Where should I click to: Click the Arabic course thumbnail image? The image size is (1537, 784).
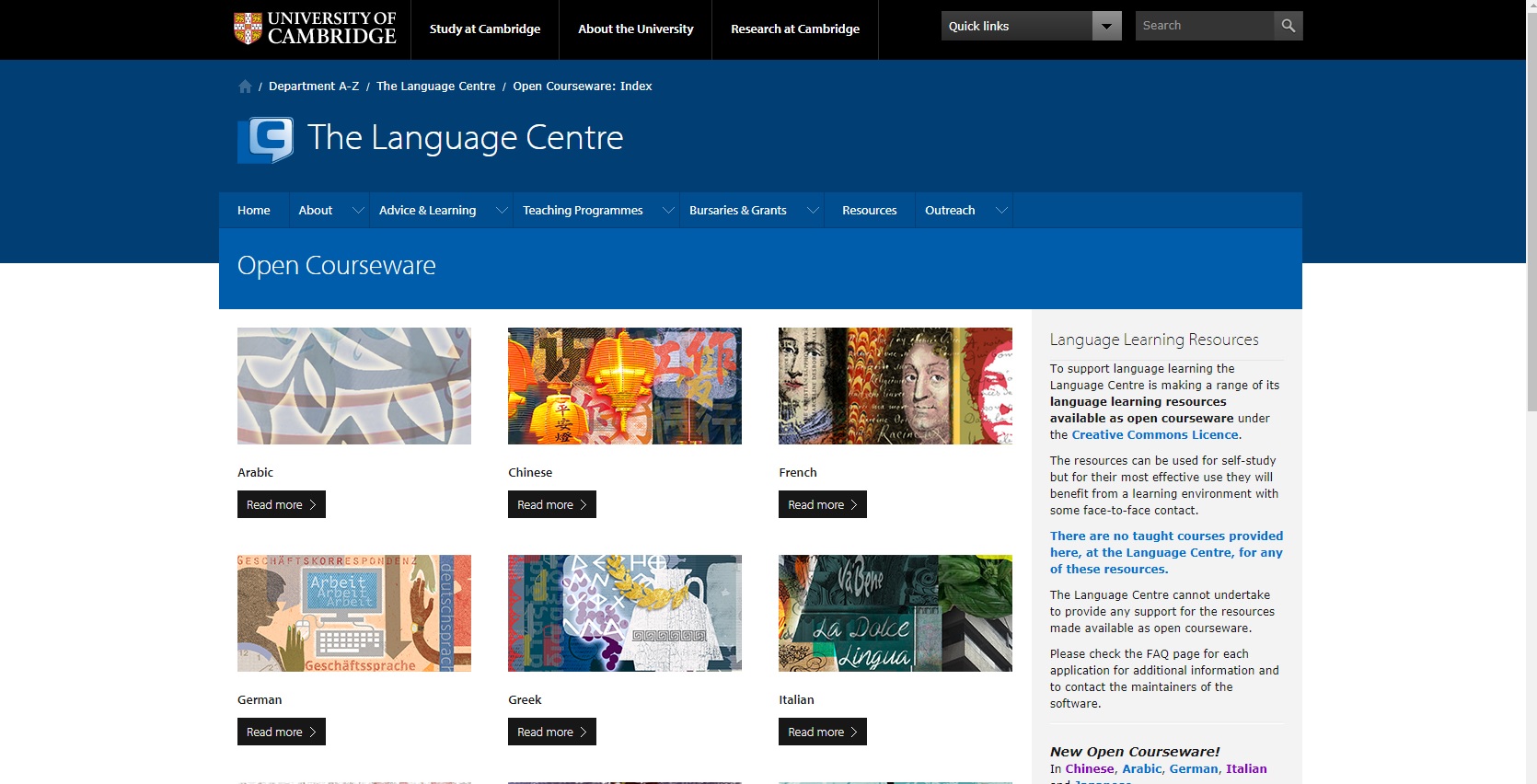coord(354,386)
